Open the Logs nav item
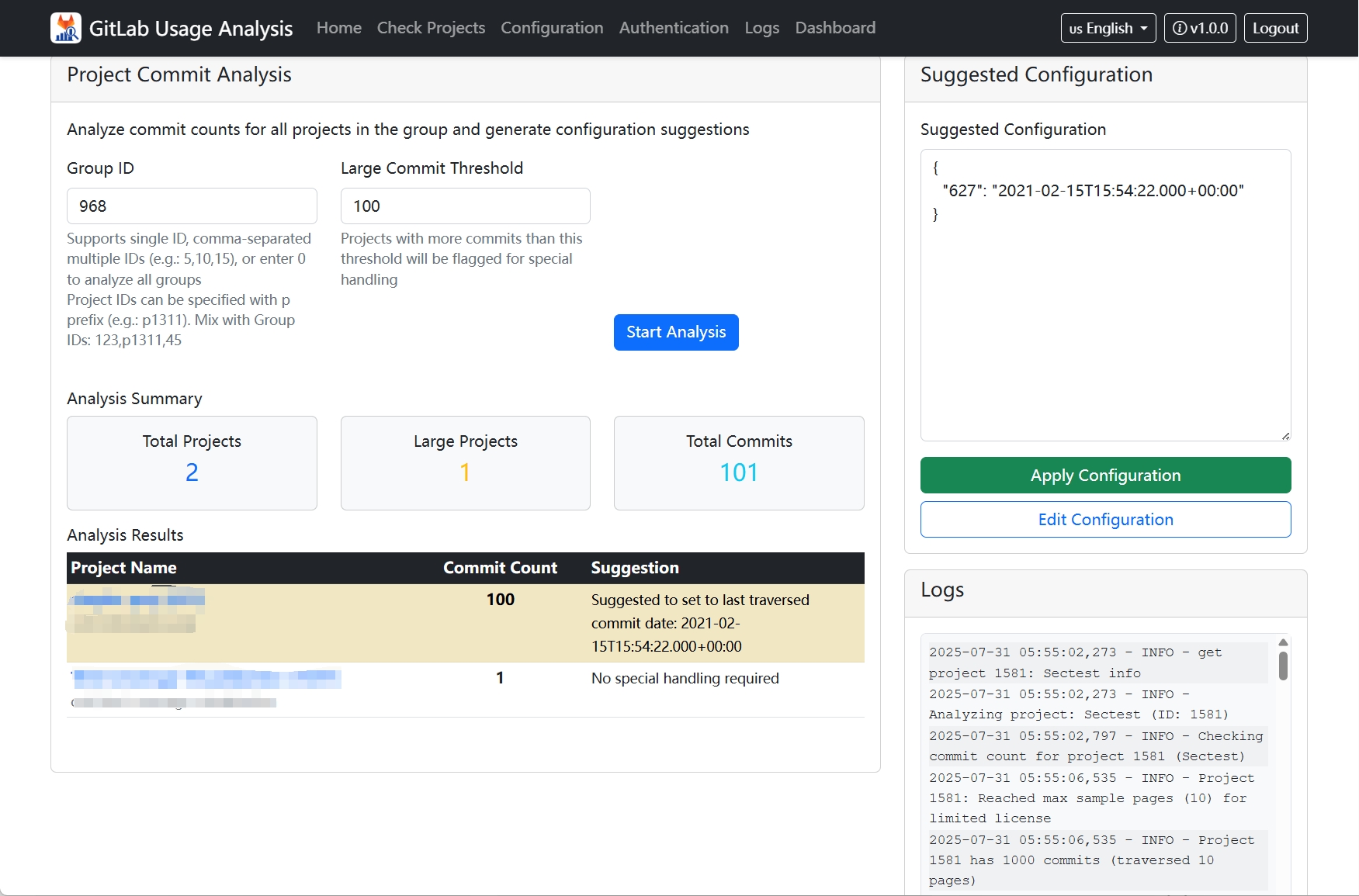Image resolution: width=1359 pixels, height=896 pixels. tap(761, 28)
